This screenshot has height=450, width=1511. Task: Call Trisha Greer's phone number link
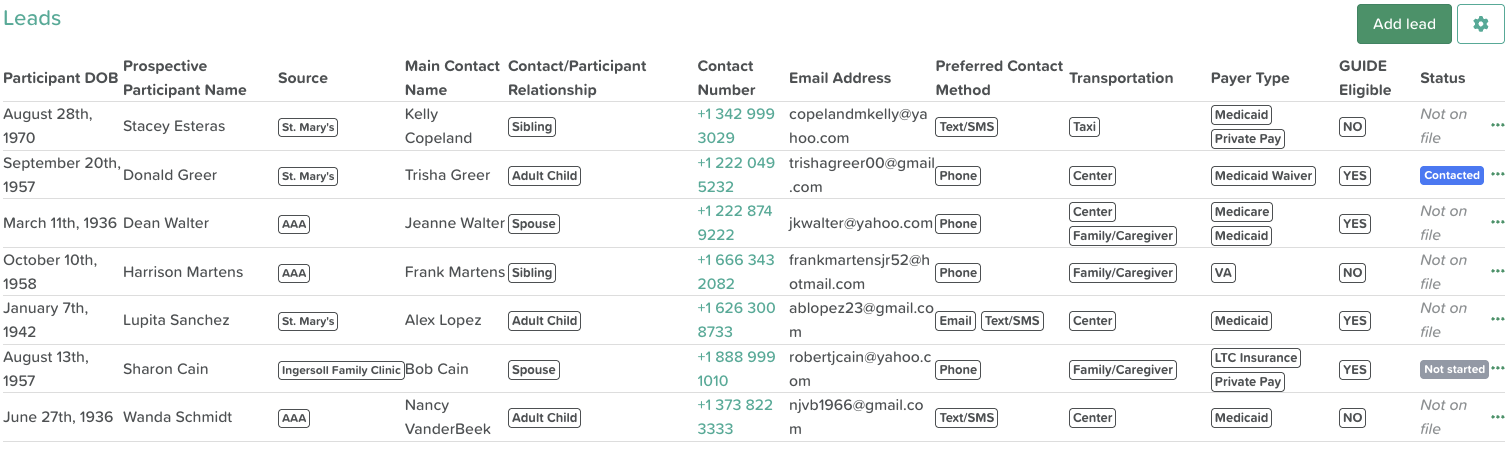pos(736,175)
